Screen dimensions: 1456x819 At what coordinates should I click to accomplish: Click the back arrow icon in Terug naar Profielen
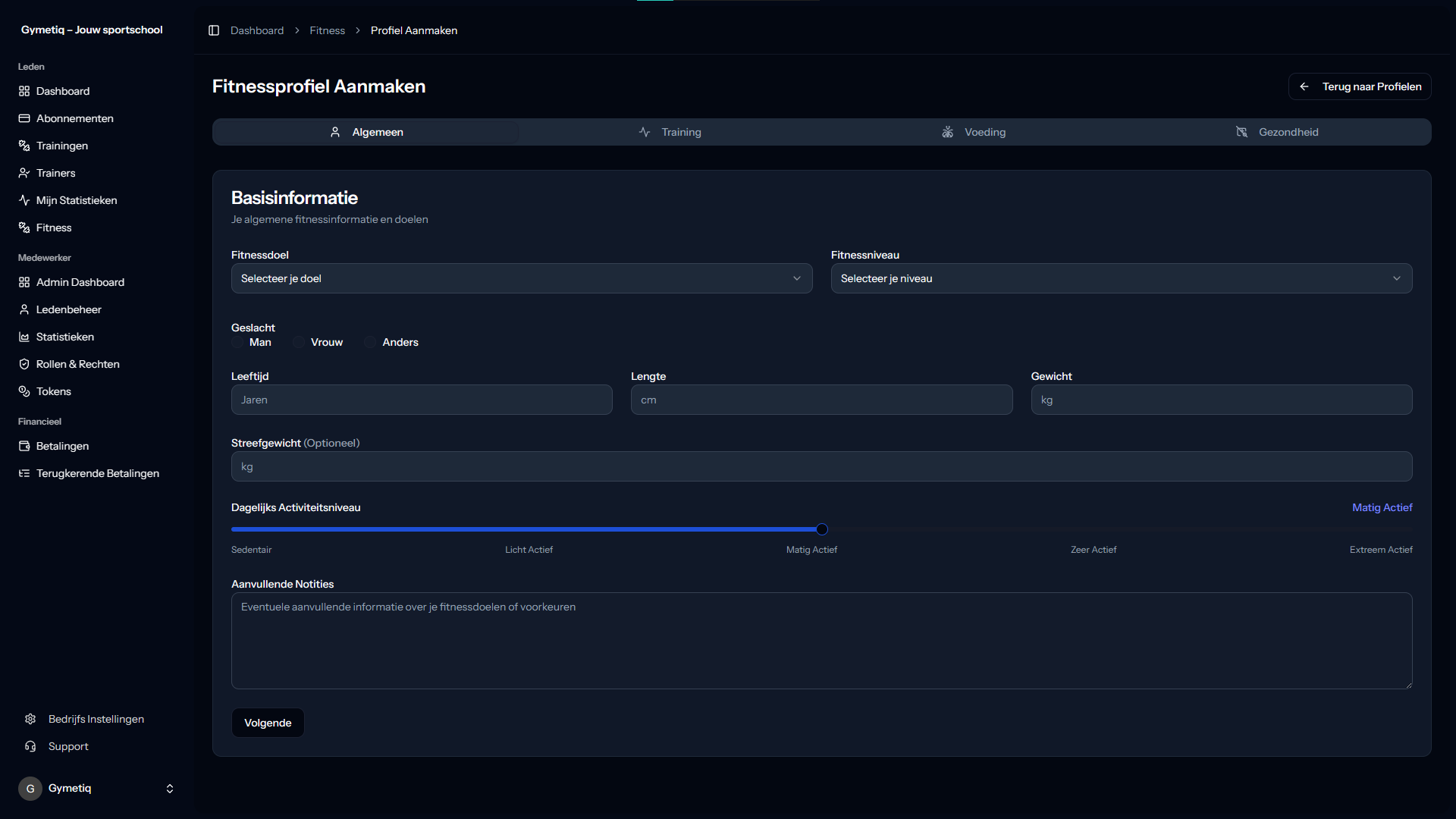(x=1304, y=86)
